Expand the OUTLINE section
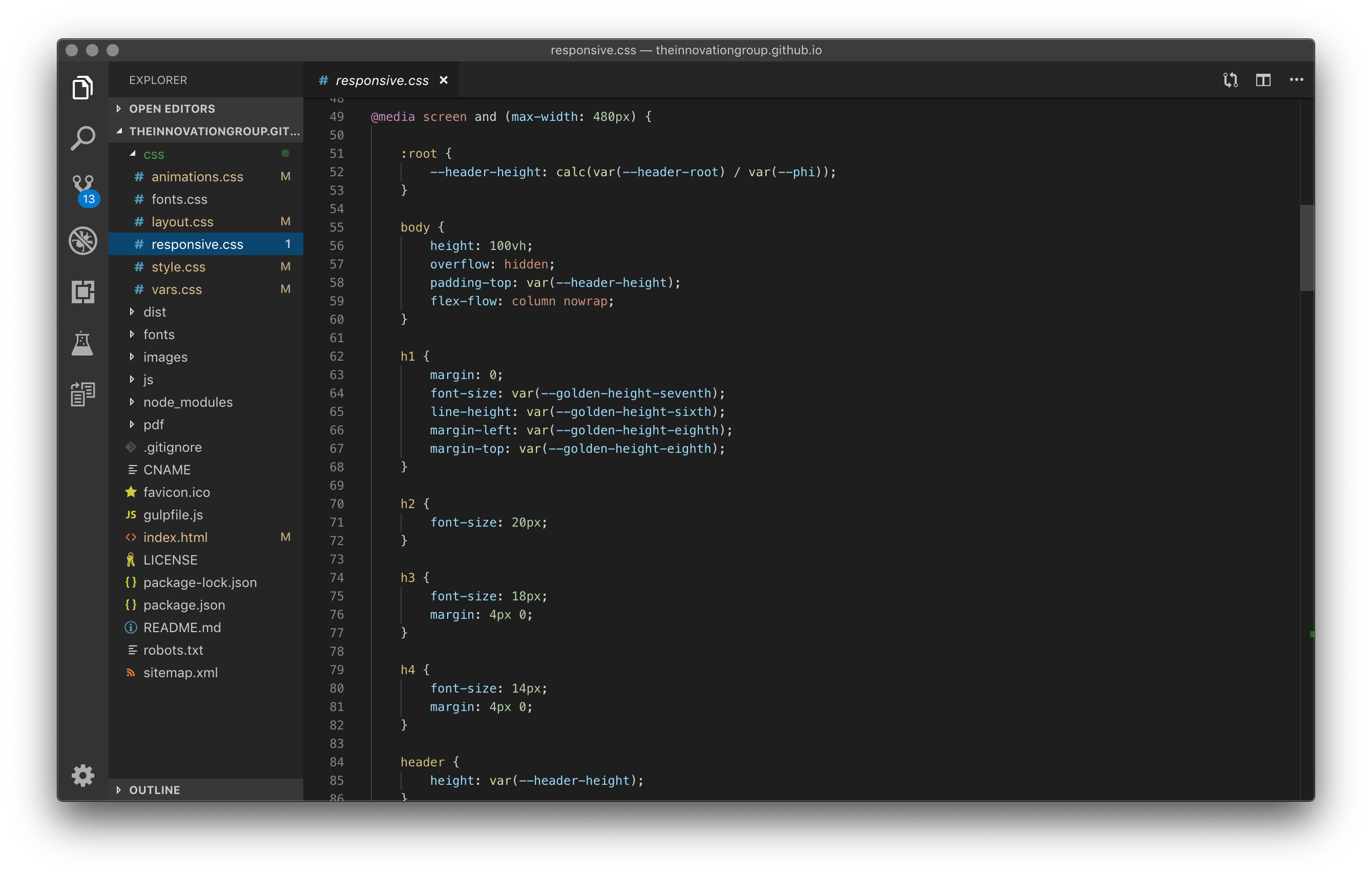Image resolution: width=1372 pixels, height=877 pixels. click(154, 790)
